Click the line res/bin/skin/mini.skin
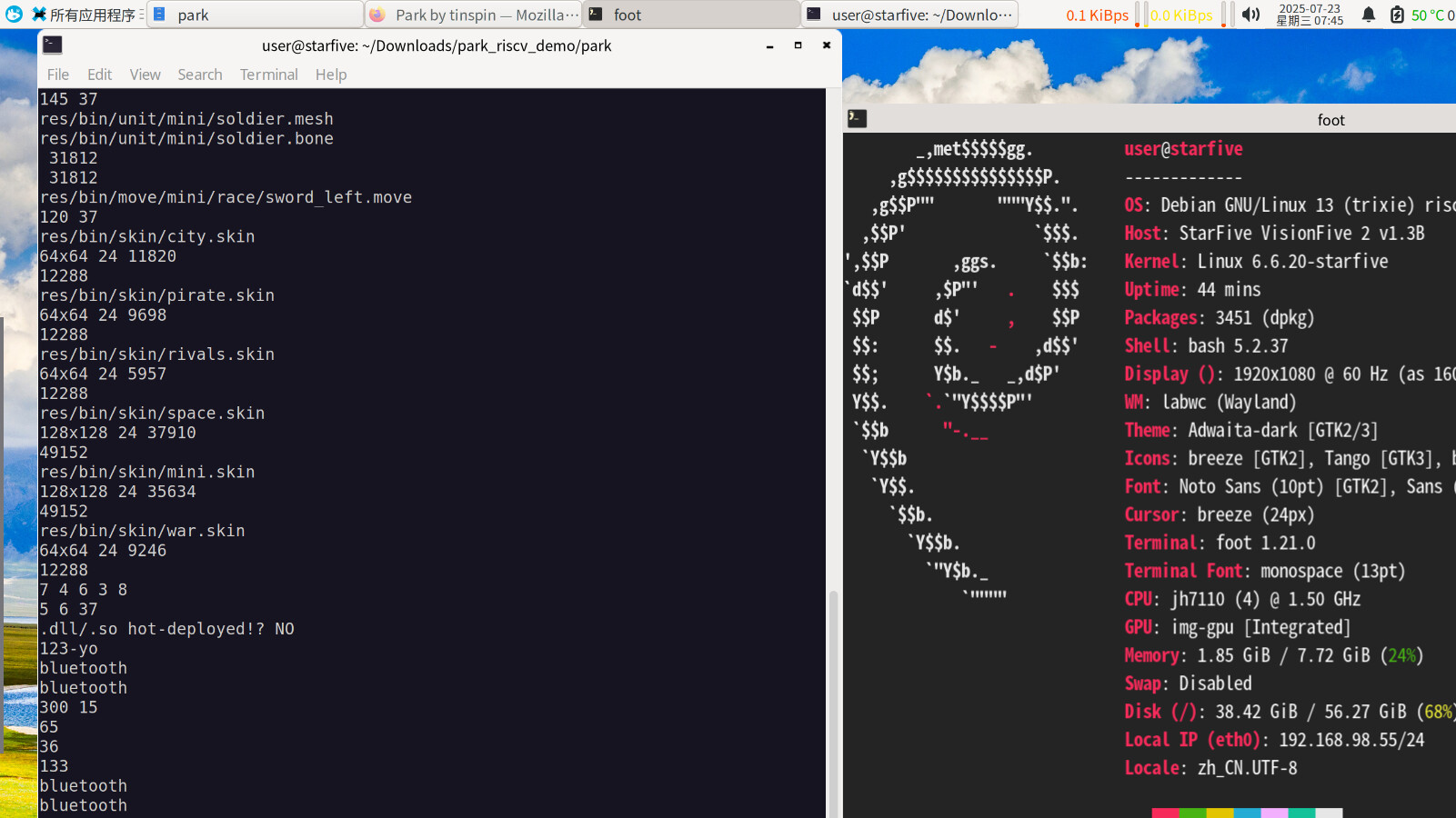The image size is (1456, 818). click(147, 472)
